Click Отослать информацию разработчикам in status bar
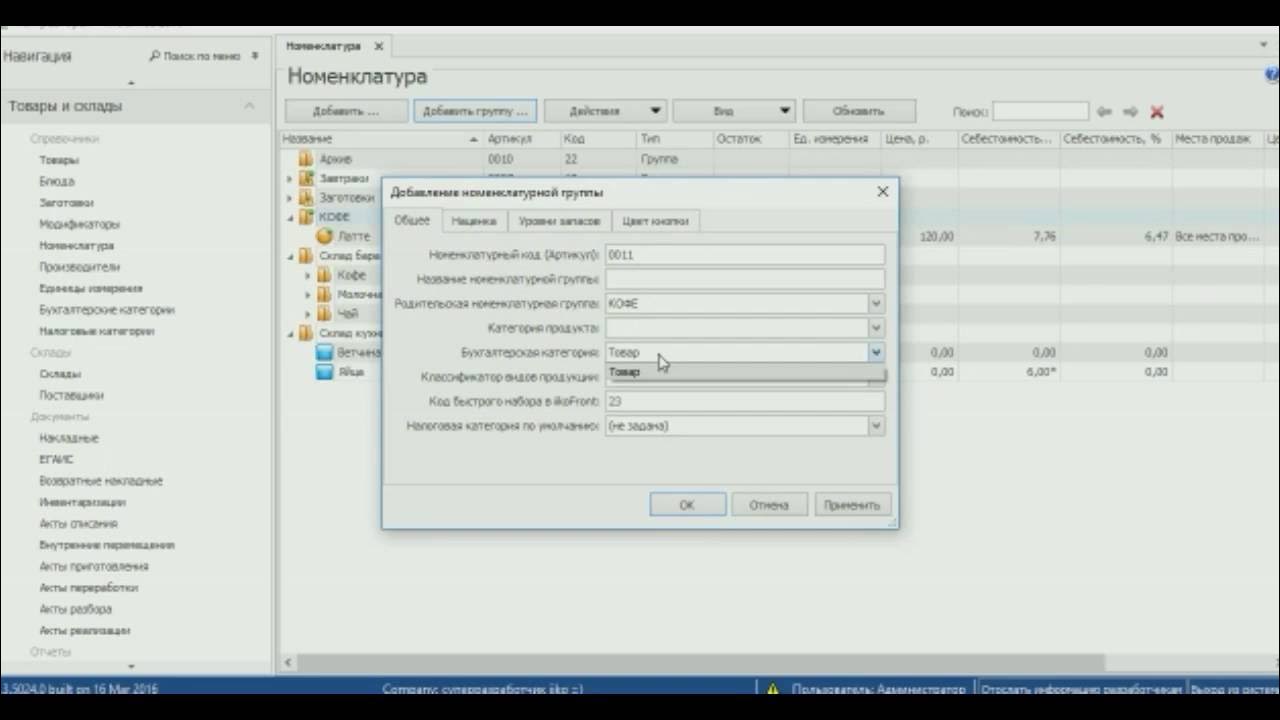 tap(1080, 689)
